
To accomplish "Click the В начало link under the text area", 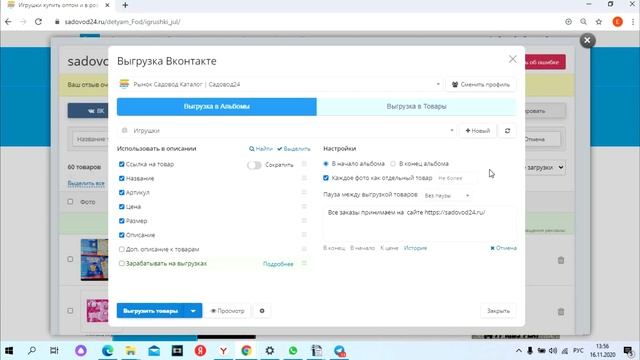I will click(x=362, y=248).
